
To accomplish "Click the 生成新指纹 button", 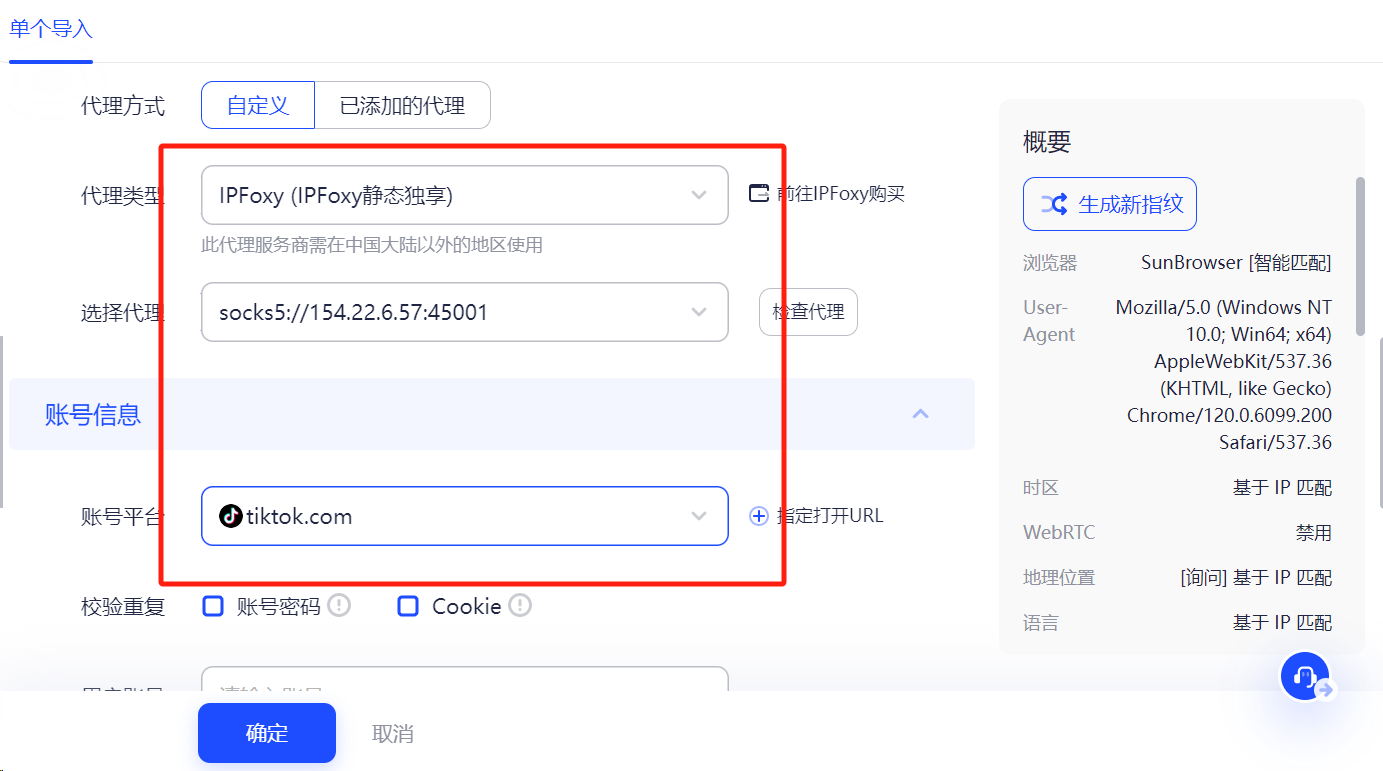I will (x=1110, y=205).
